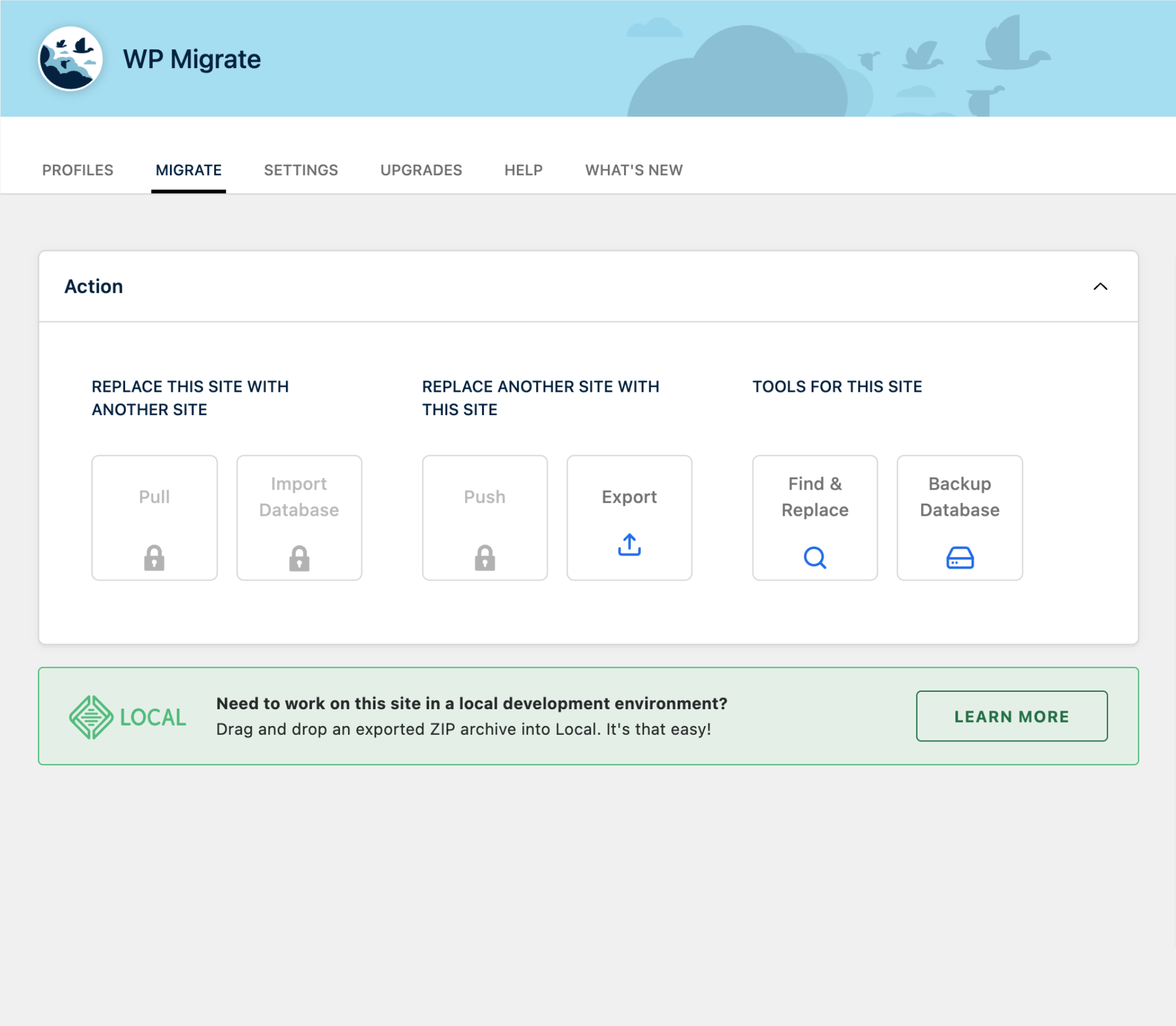Viewport: 1176px width, 1026px height.
Task: Navigate to WHAT'S NEW section
Action: (634, 170)
